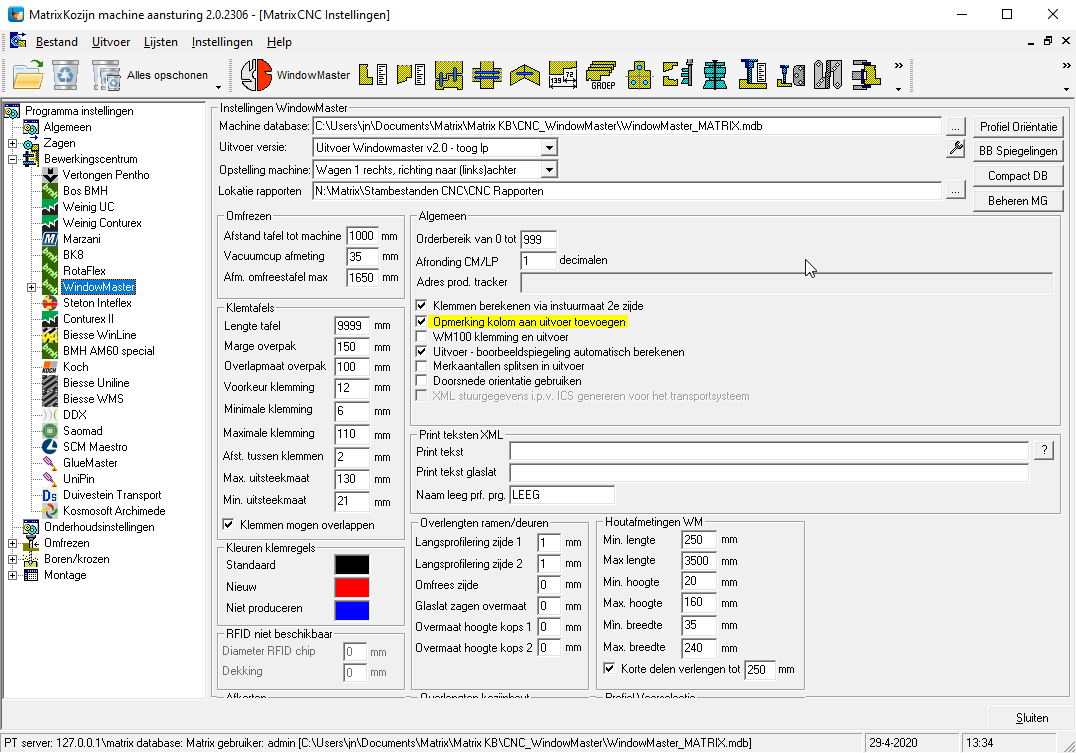
Task: Click the arrow profile icon in the toolbar
Action: [524, 74]
